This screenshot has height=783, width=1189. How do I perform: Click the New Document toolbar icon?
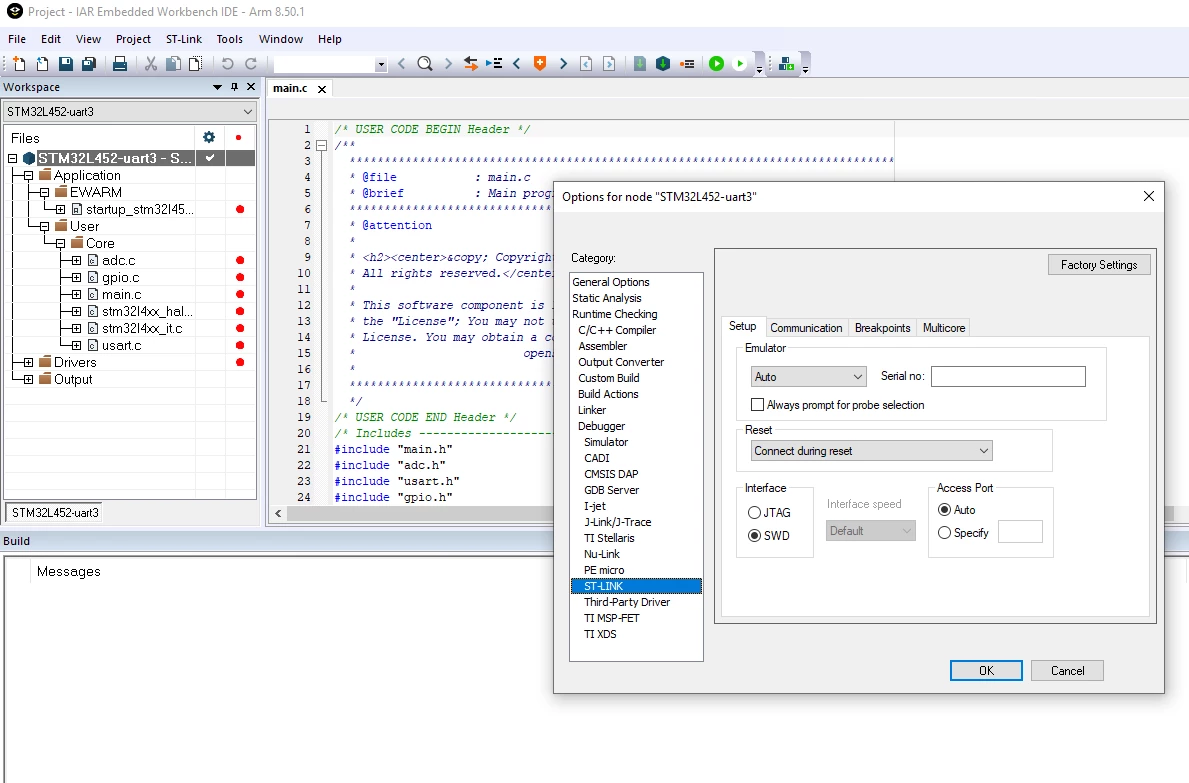coord(19,64)
